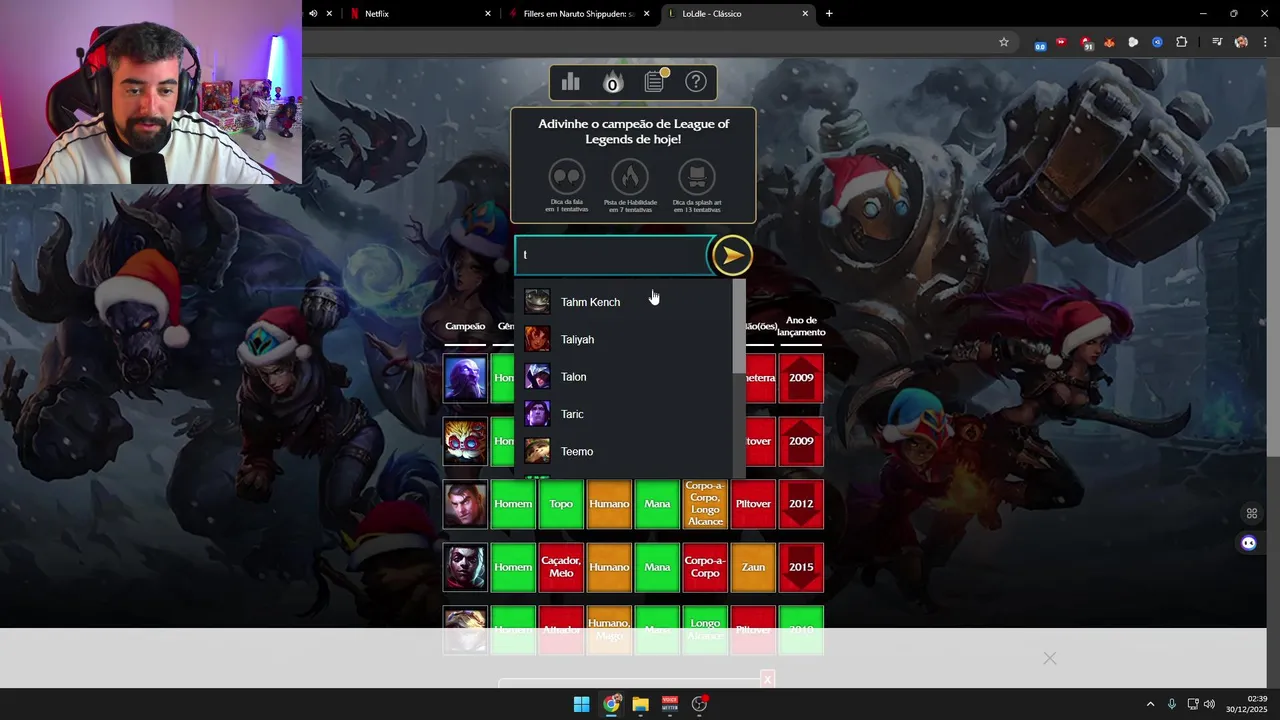Open File Explorer from the taskbar
The image size is (1280, 720).
click(x=640, y=704)
